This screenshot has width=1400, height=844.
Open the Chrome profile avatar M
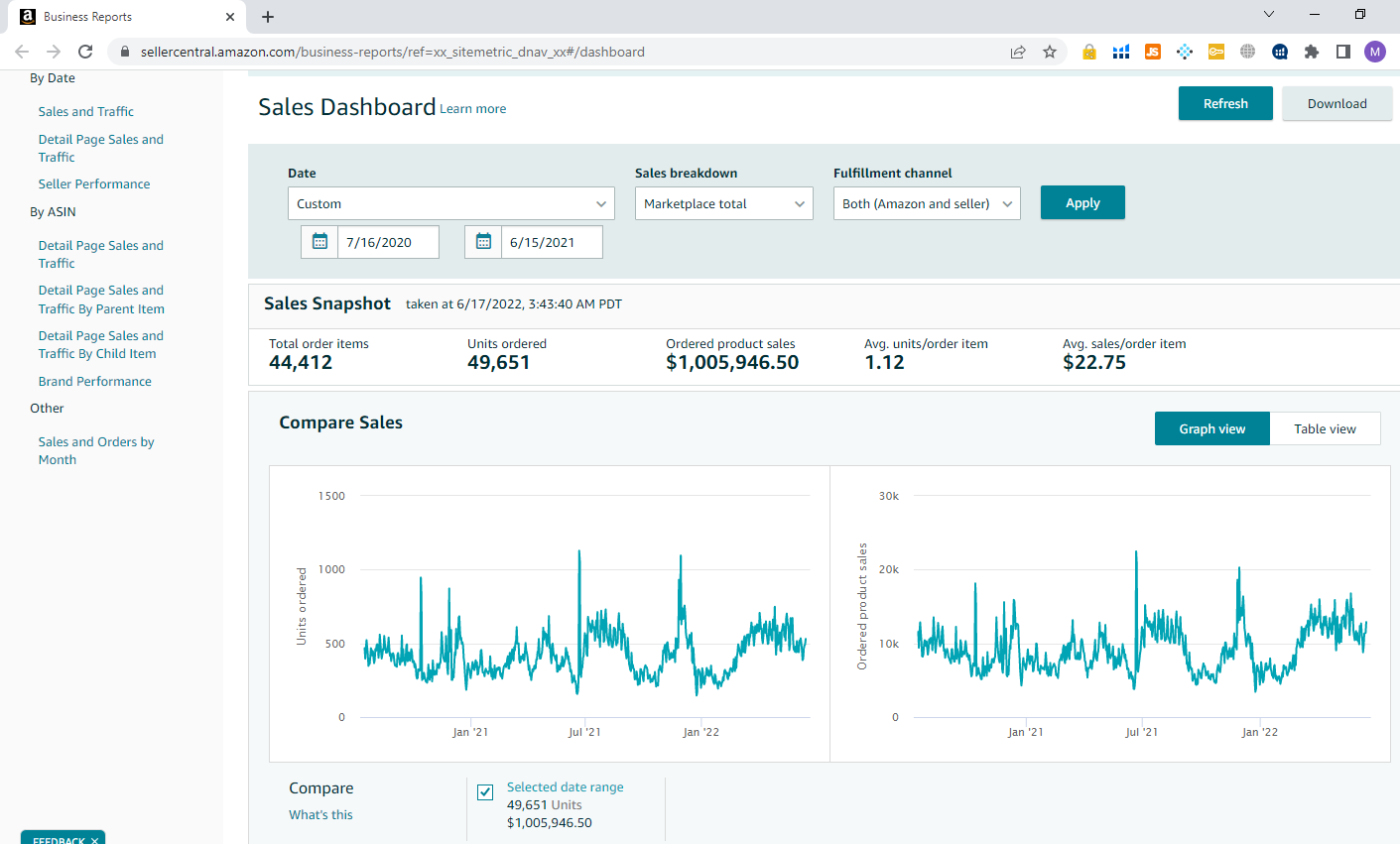coord(1375,52)
